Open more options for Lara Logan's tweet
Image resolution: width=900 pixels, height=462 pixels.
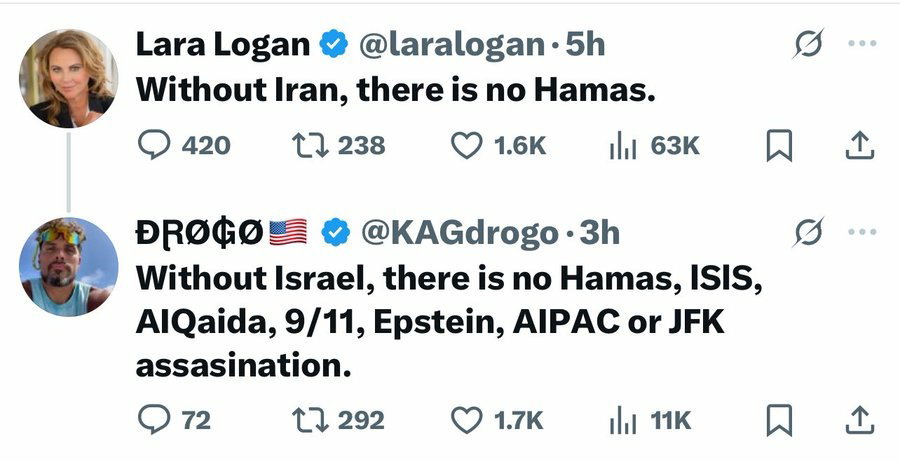coord(862,43)
